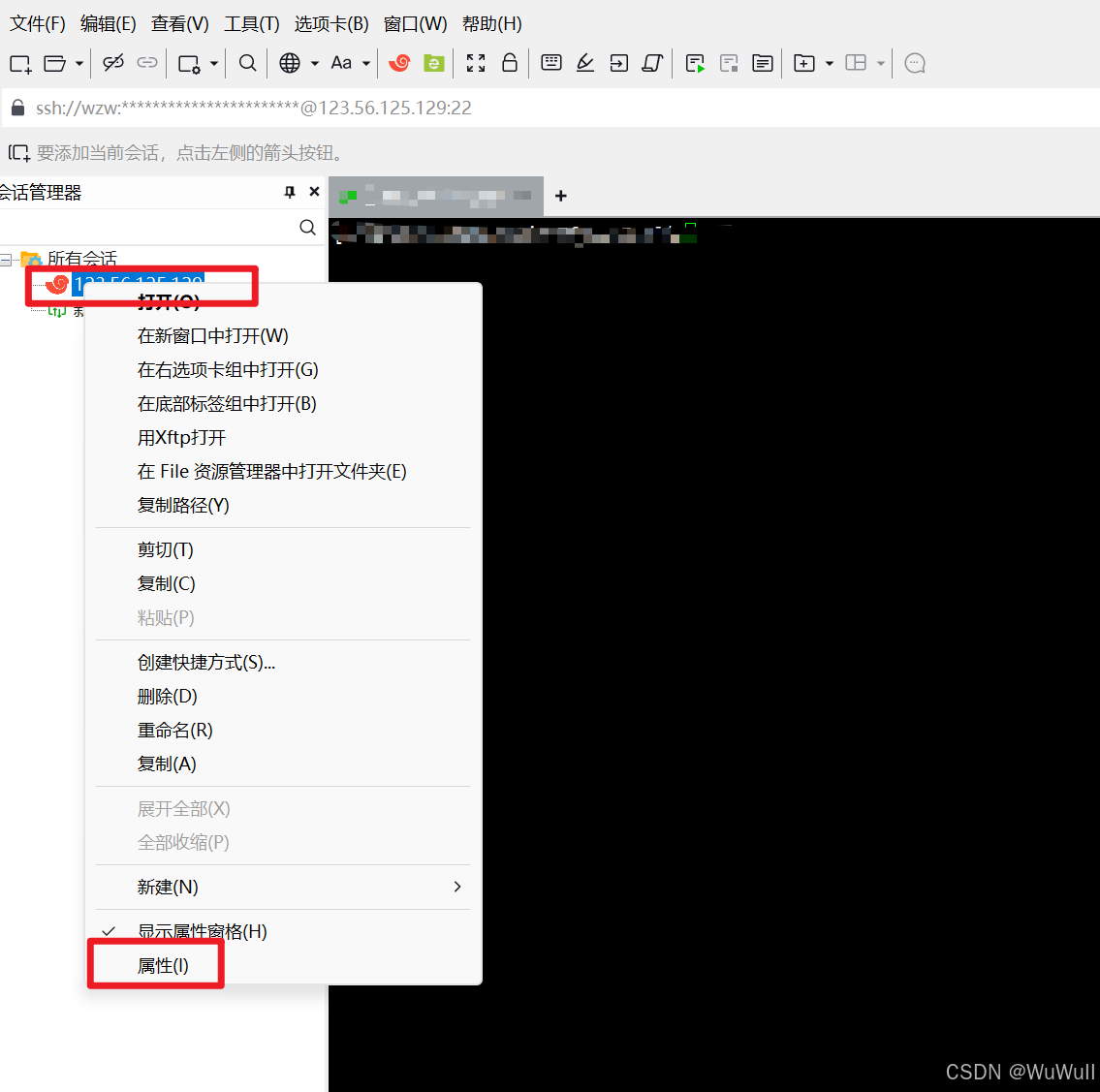Click the highlight pen icon

[585, 63]
